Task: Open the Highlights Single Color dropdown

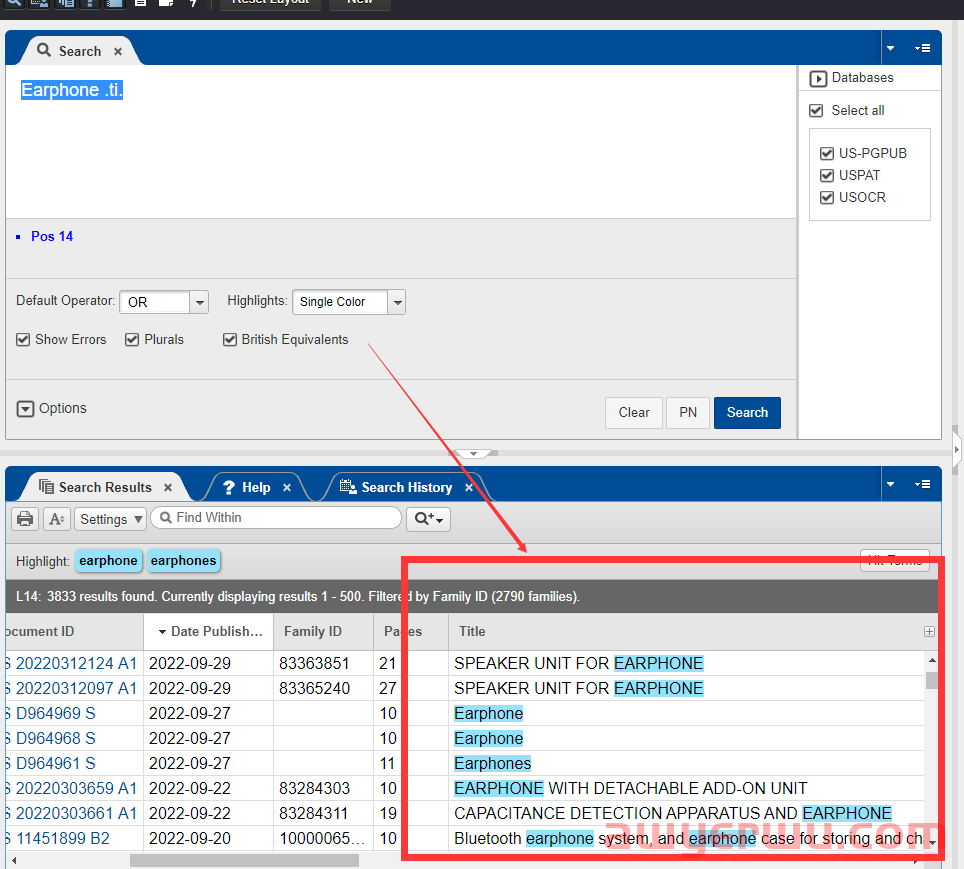Action: pyautogui.click(x=396, y=302)
